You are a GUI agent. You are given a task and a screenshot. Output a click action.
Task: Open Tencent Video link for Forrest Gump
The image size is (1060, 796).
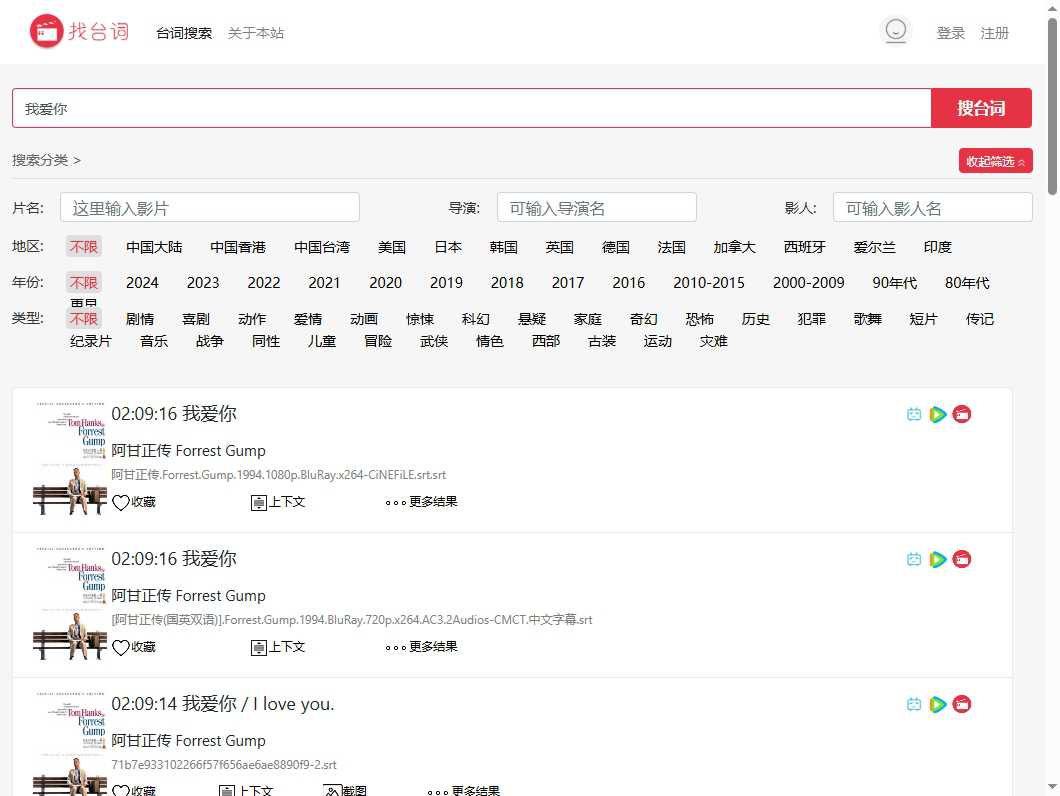(x=937, y=413)
